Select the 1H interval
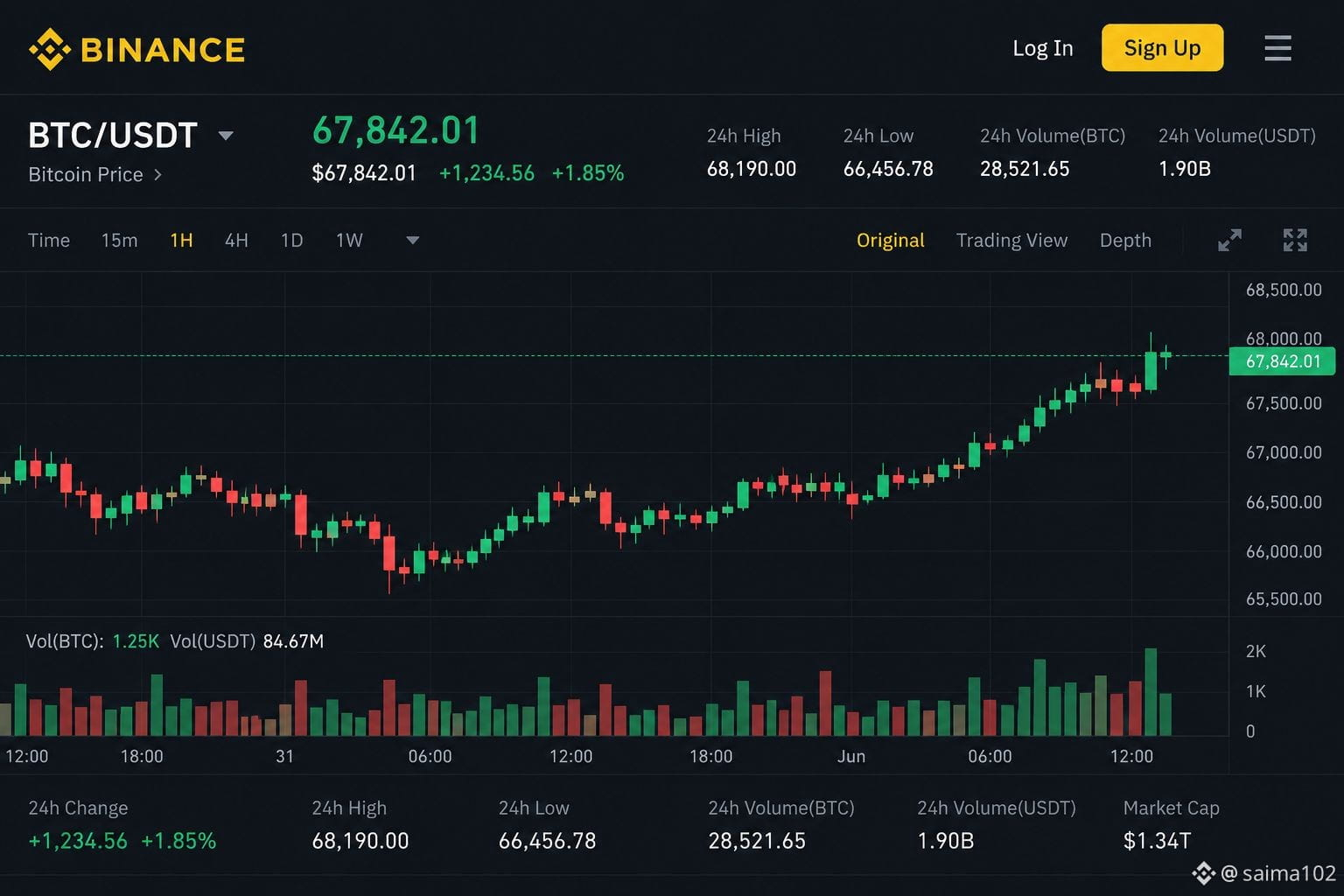Image resolution: width=1344 pixels, height=896 pixels. (x=181, y=241)
